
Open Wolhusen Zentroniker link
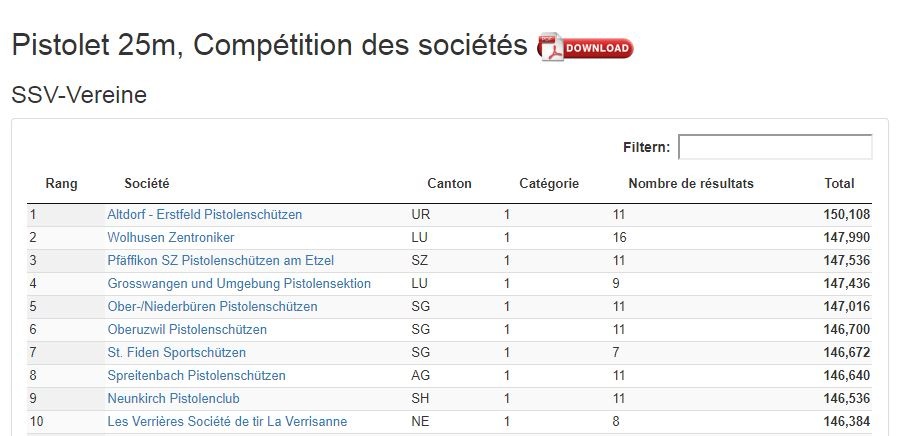(x=171, y=238)
